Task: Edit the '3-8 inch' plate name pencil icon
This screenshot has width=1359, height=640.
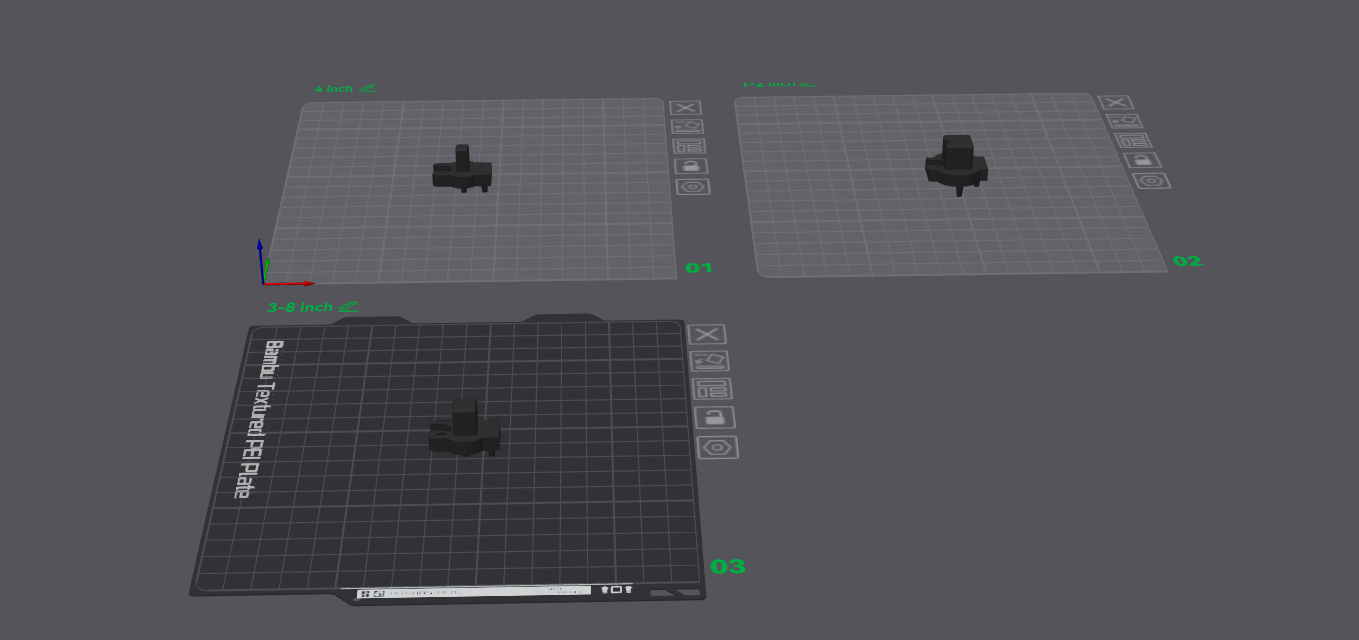Action: click(348, 306)
